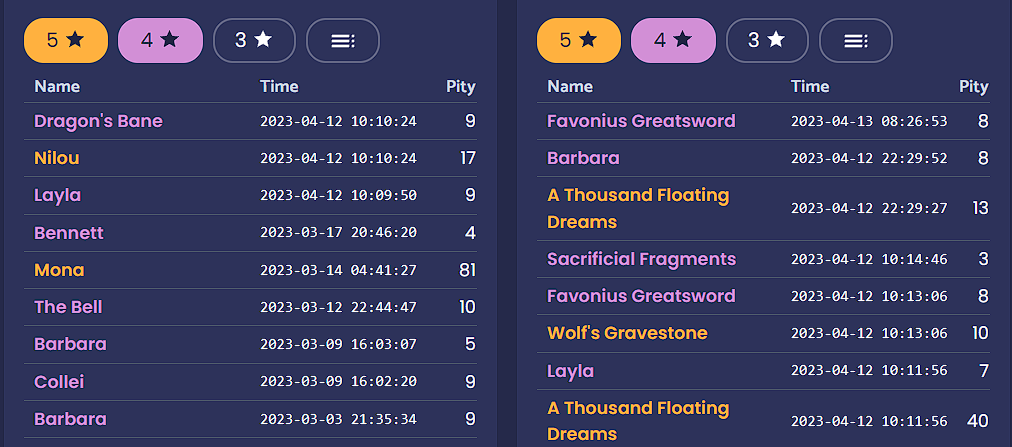Select A Thousand Floating Dreams with 40 pity

(x=638, y=420)
